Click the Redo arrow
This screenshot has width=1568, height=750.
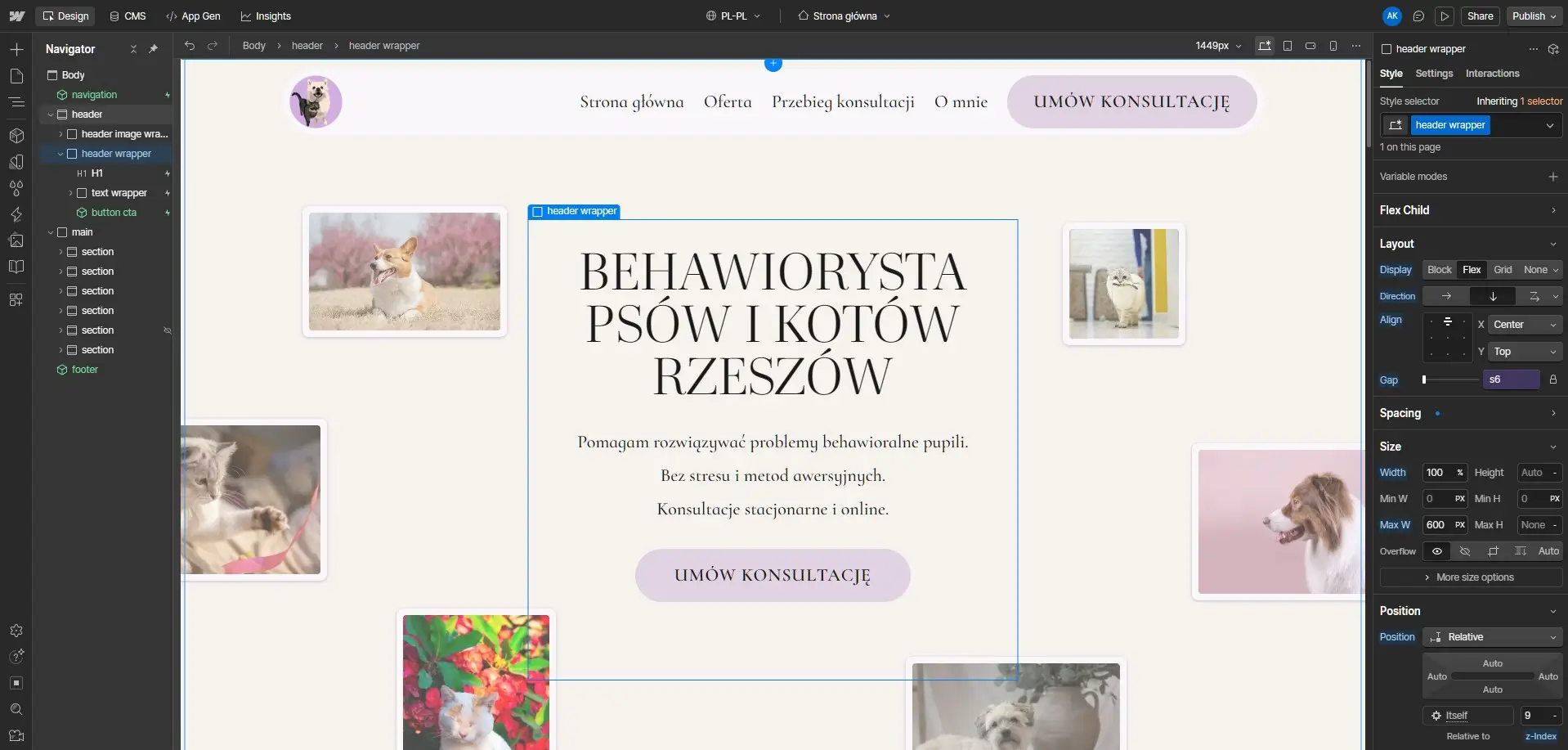pos(213,46)
